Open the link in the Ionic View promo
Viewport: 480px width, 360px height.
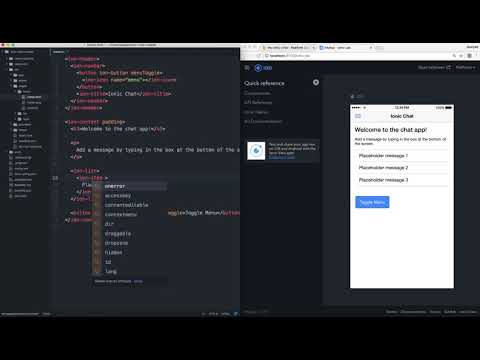click(x=282, y=157)
